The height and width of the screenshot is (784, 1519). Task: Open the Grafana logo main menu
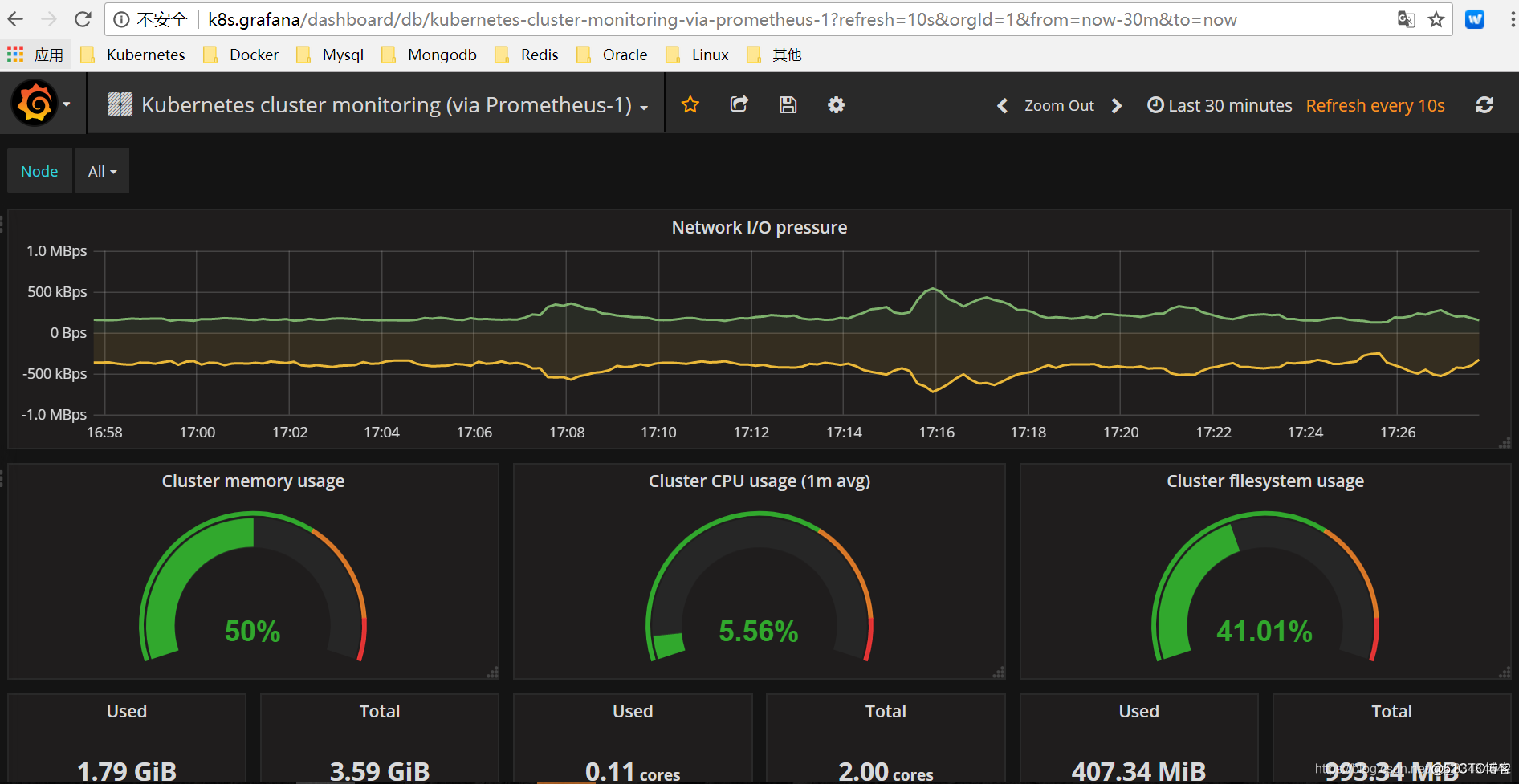point(35,104)
